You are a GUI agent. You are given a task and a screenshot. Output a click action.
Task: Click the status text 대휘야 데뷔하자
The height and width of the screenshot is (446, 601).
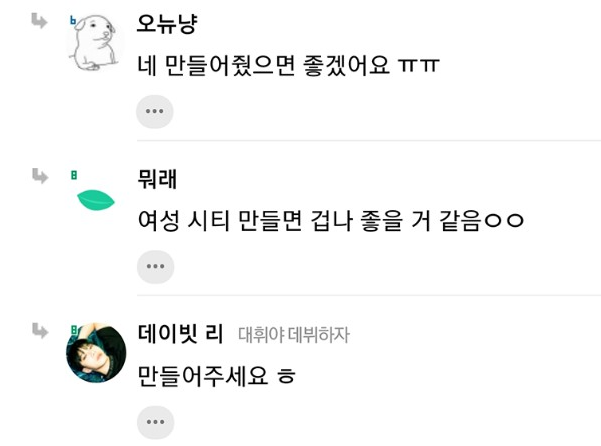[x=294, y=334]
